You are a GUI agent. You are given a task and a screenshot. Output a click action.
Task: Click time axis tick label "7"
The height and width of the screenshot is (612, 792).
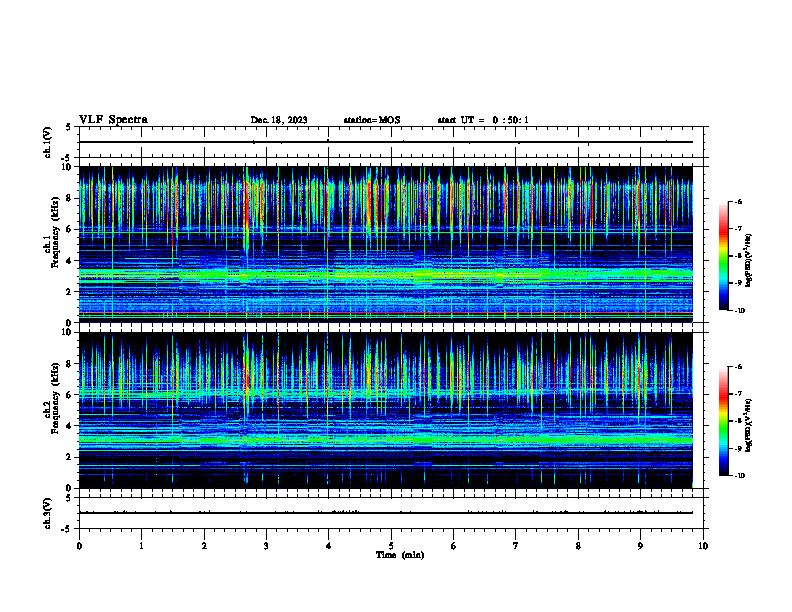[516, 546]
